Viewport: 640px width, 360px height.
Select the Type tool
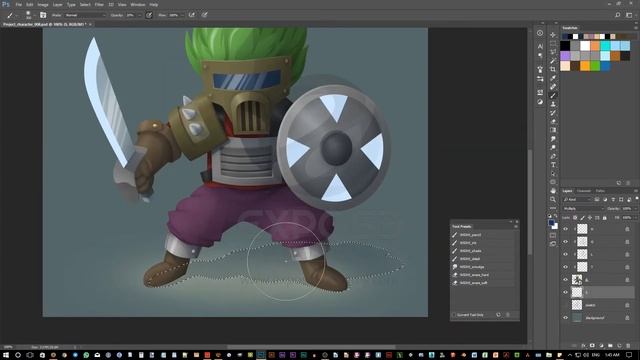pos(553,165)
